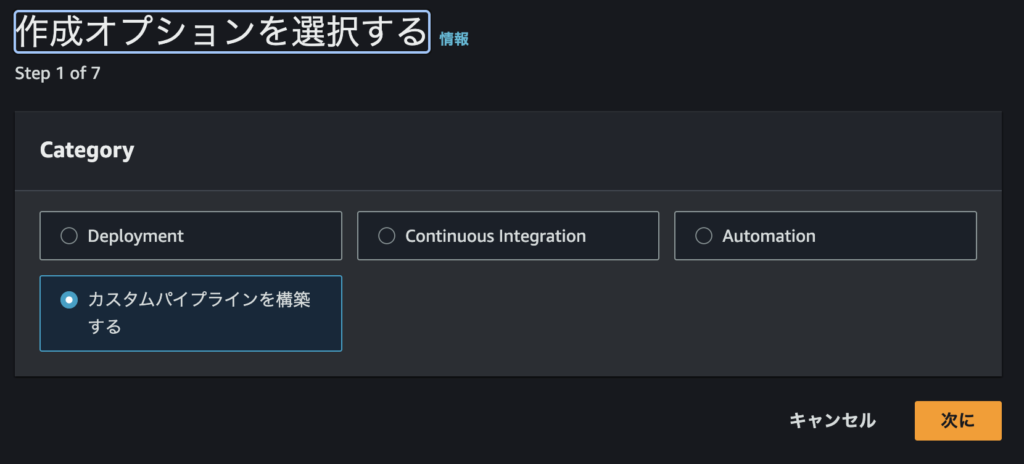Viewport: 1024px width, 464px height.
Task: Click the Deployment label text
Action: [x=136, y=236]
